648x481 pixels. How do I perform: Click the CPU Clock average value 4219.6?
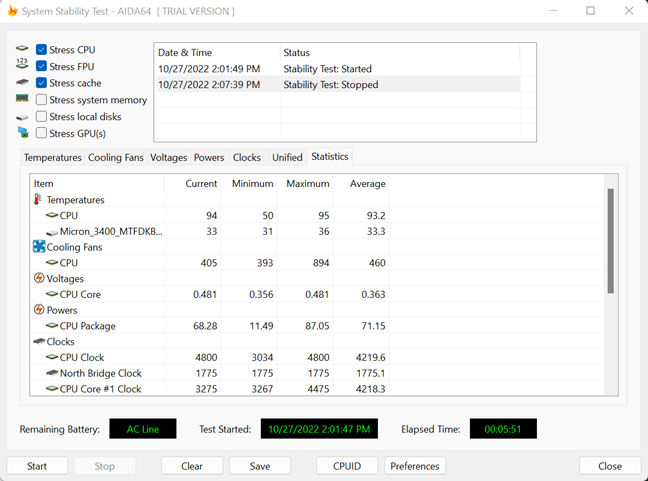(371, 357)
